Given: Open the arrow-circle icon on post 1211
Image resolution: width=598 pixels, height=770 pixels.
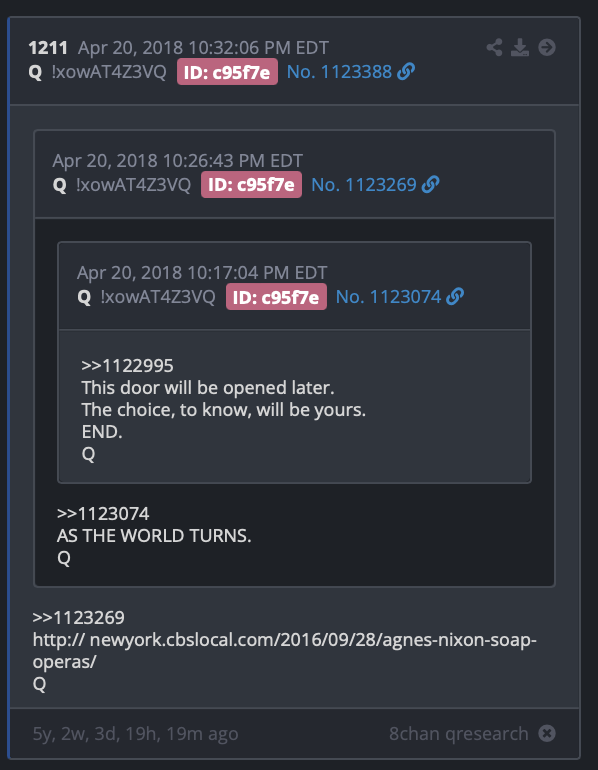Looking at the screenshot, I should (x=547, y=48).
